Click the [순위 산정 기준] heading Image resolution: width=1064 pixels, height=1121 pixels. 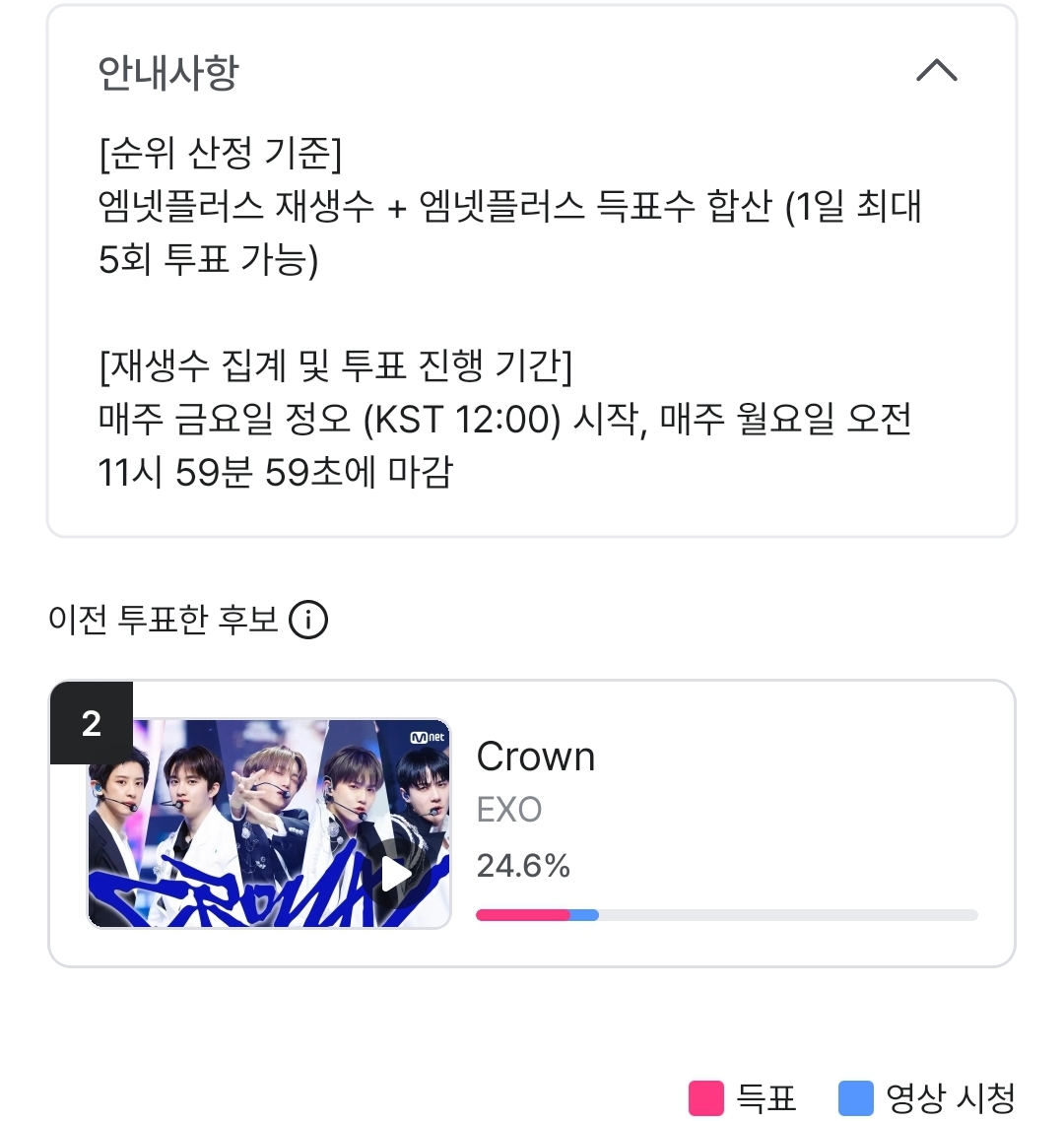[221, 153]
